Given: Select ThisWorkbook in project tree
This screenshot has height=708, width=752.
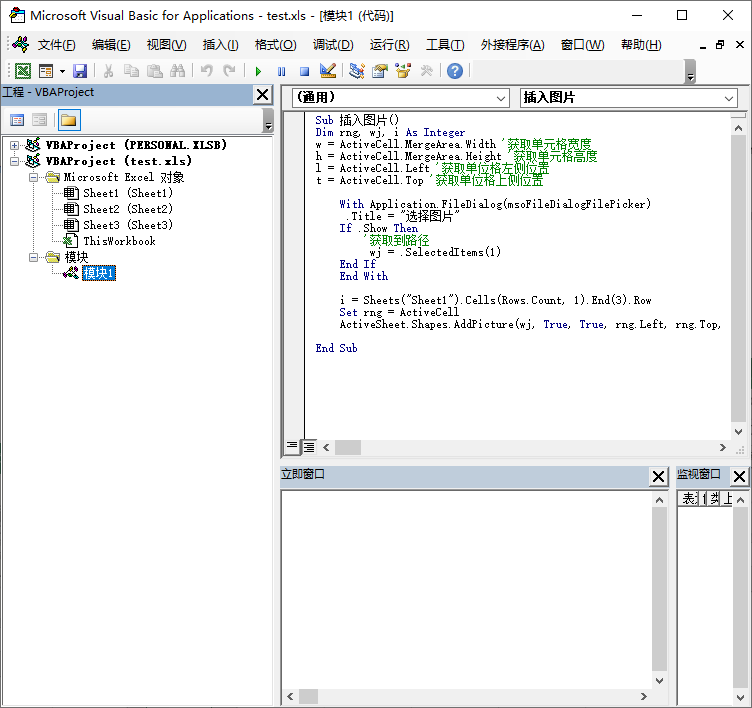Looking at the screenshot, I should [x=119, y=241].
